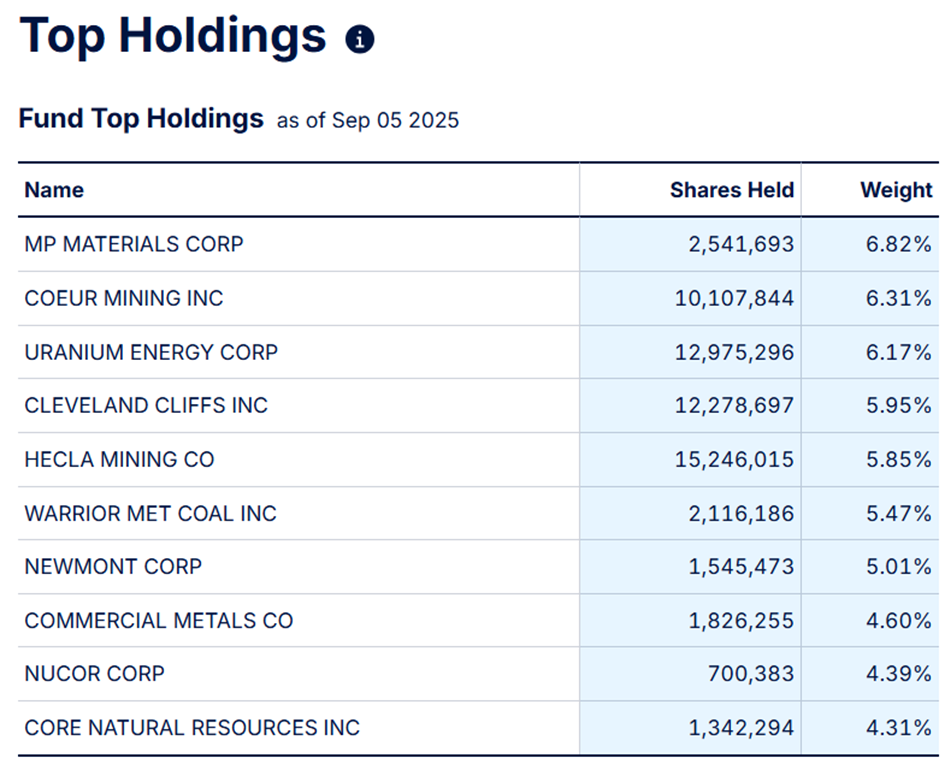Select the NUCOR CORP holding name
945x764 pixels.
tap(95, 674)
